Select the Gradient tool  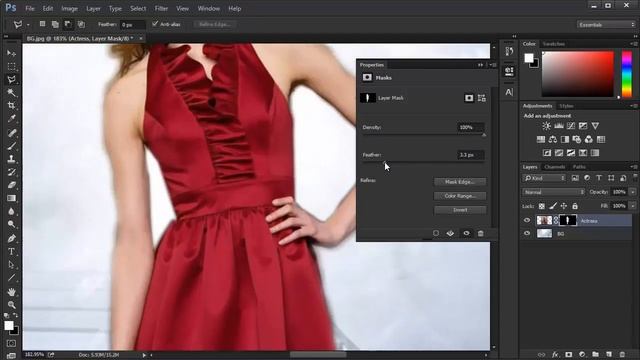point(11,198)
